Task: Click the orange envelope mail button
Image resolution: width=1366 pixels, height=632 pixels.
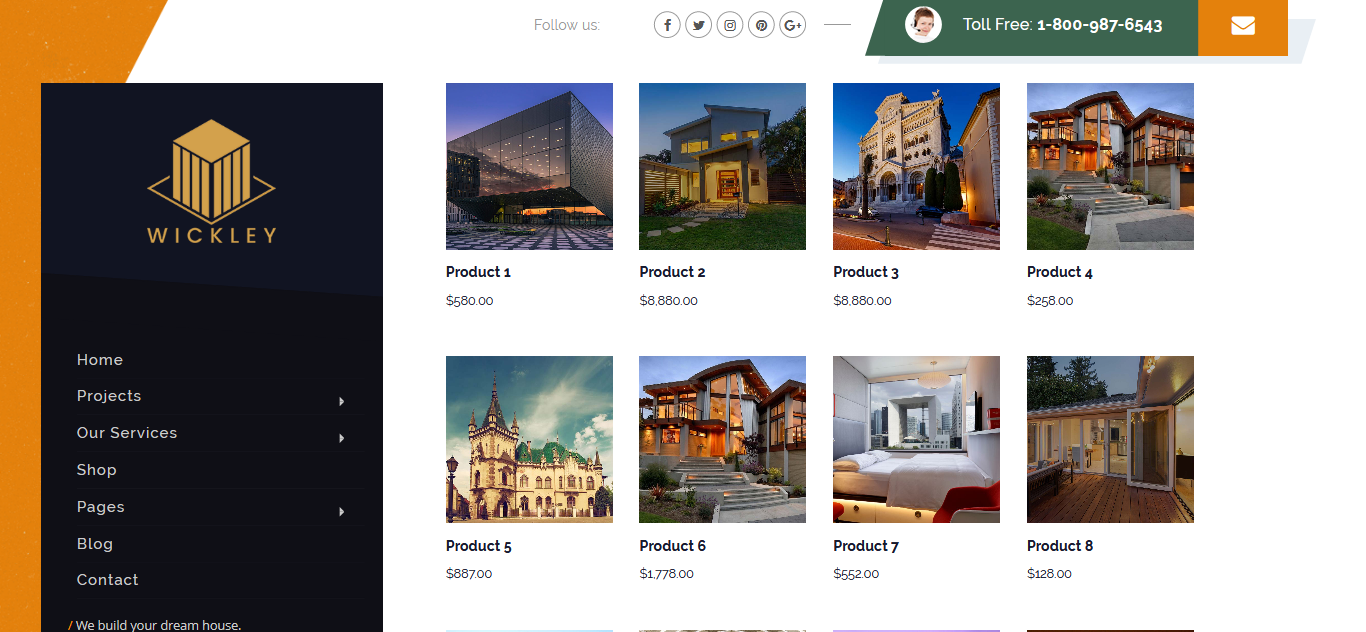Action: (1243, 26)
